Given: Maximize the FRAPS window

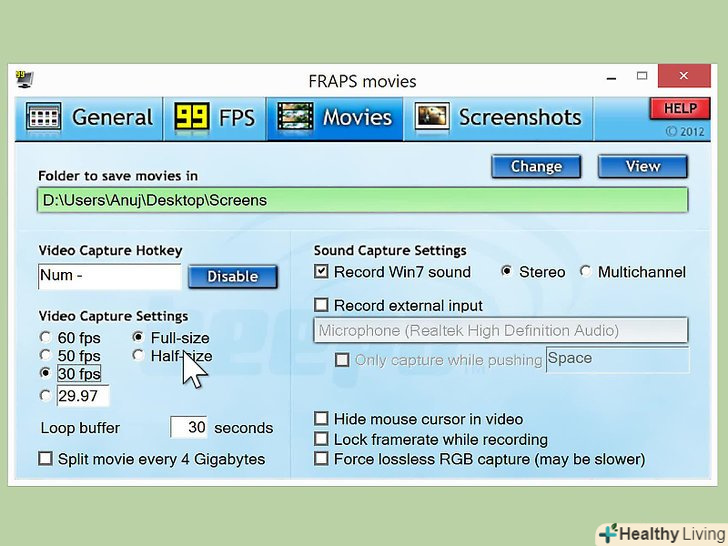Looking at the screenshot, I should (642, 76).
